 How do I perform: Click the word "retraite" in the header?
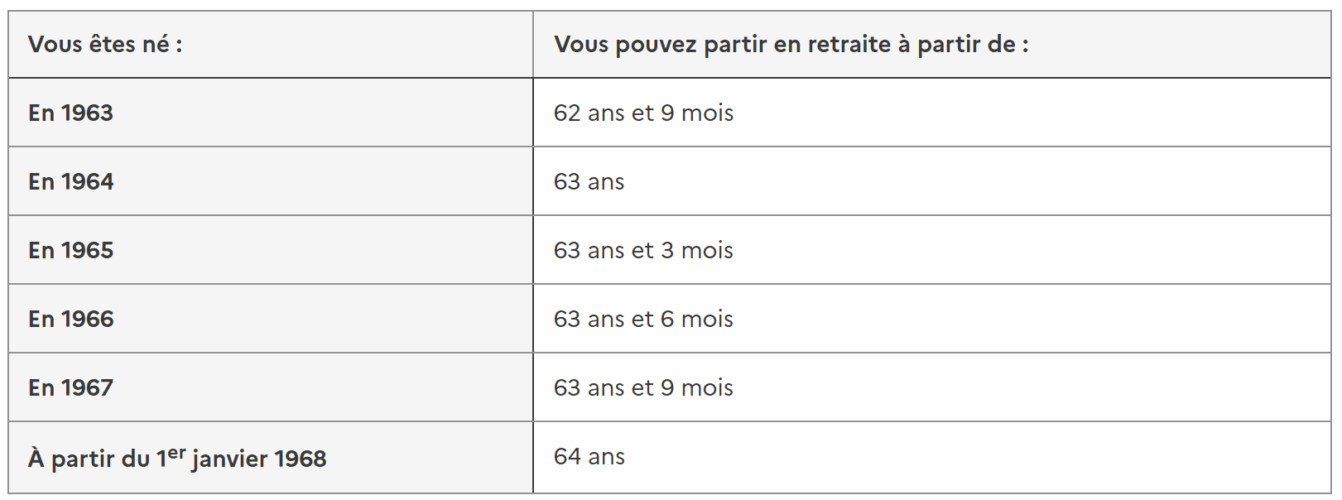click(x=843, y=46)
